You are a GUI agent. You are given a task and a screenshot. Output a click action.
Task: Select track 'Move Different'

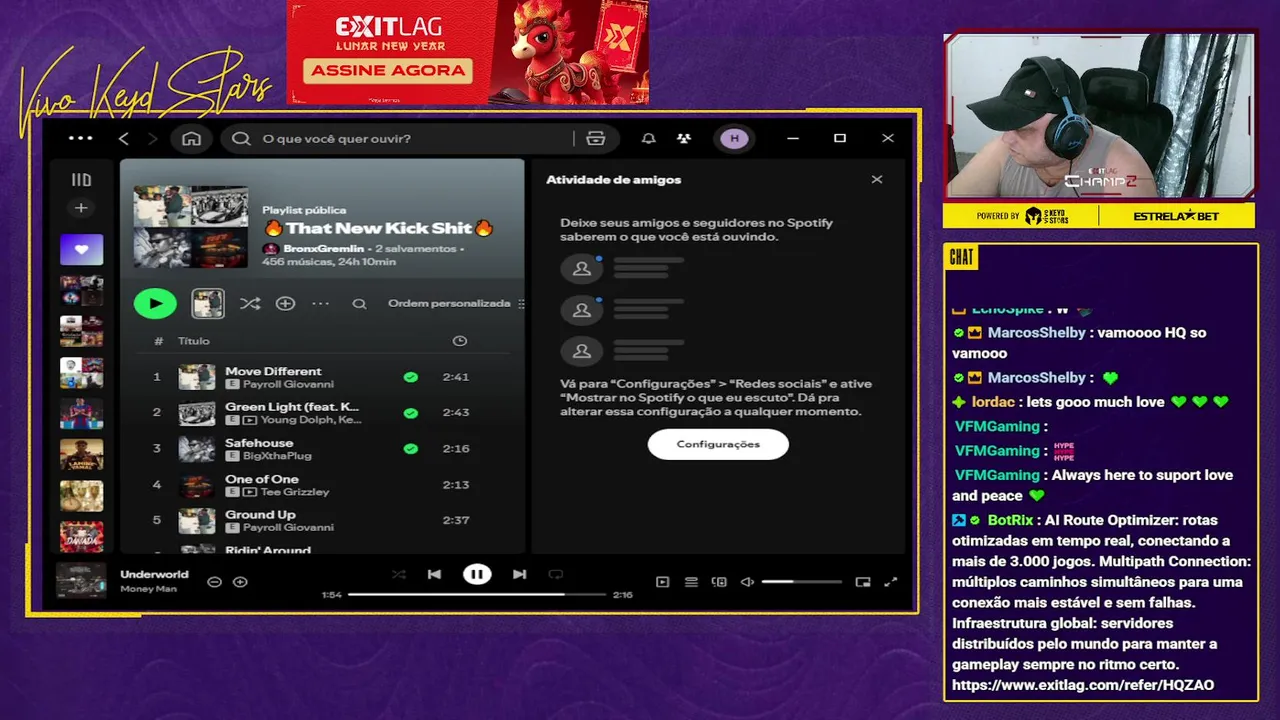point(273,371)
